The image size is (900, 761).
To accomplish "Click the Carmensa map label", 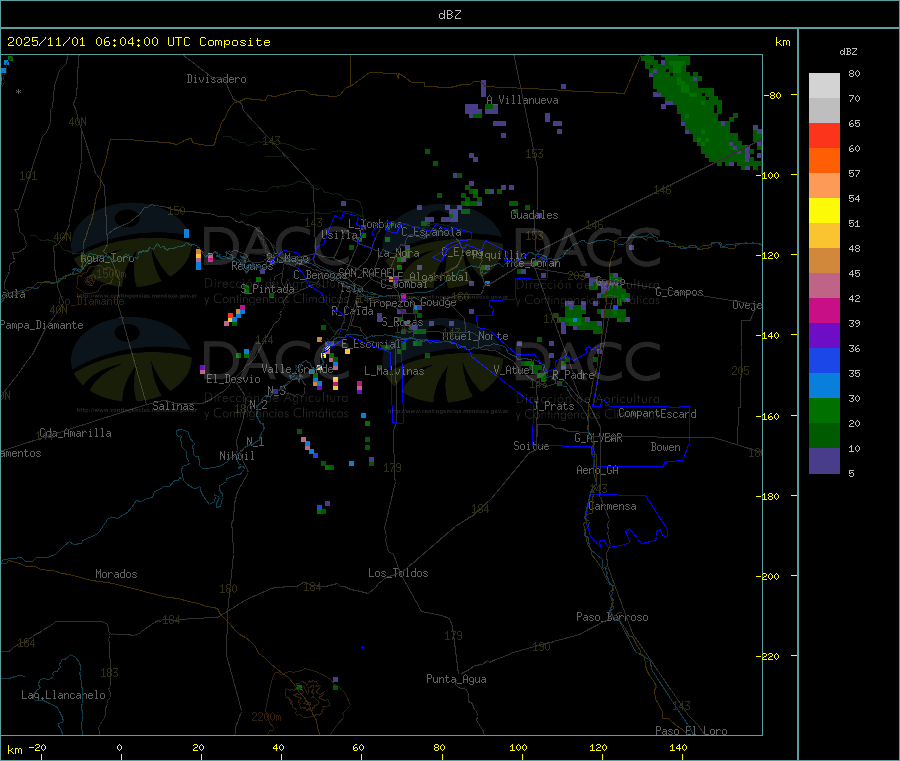I will coord(612,506).
